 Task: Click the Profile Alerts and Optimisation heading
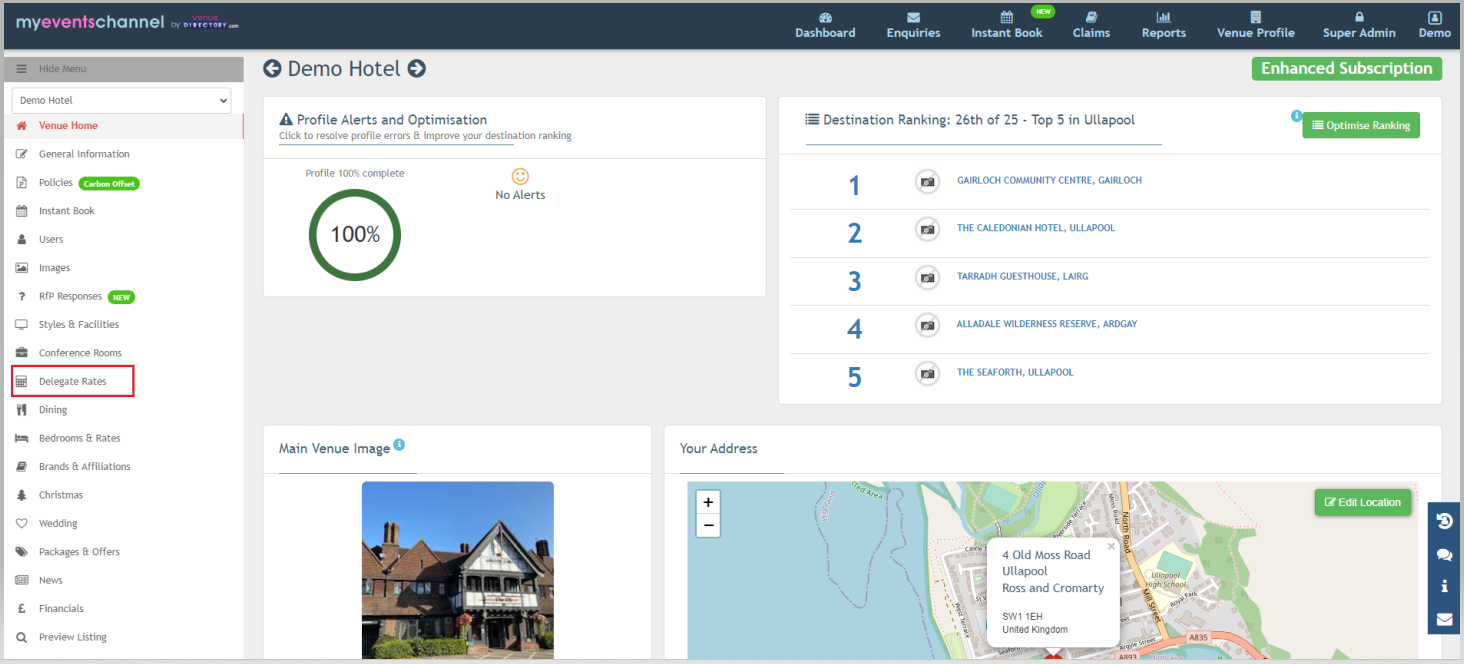[x=383, y=119]
